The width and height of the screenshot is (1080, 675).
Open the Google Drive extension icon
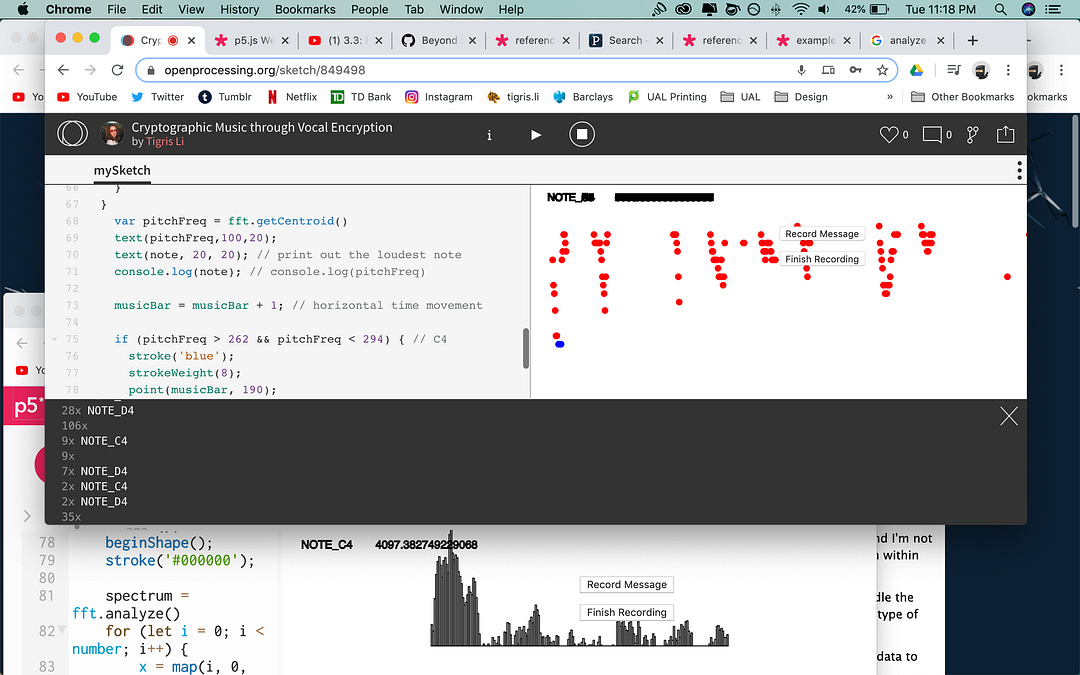click(x=916, y=70)
